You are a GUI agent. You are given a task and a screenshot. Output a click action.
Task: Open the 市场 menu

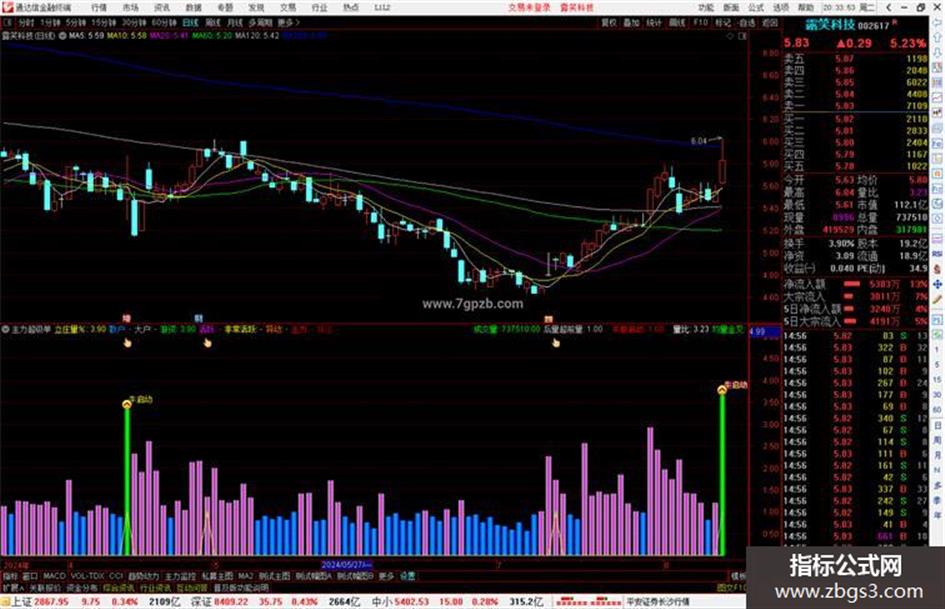click(130, 8)
